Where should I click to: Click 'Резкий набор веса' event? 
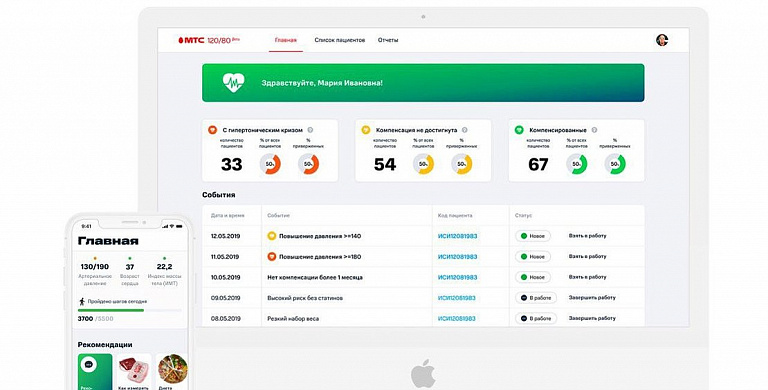pyautogui.click(x=293, y=318)
